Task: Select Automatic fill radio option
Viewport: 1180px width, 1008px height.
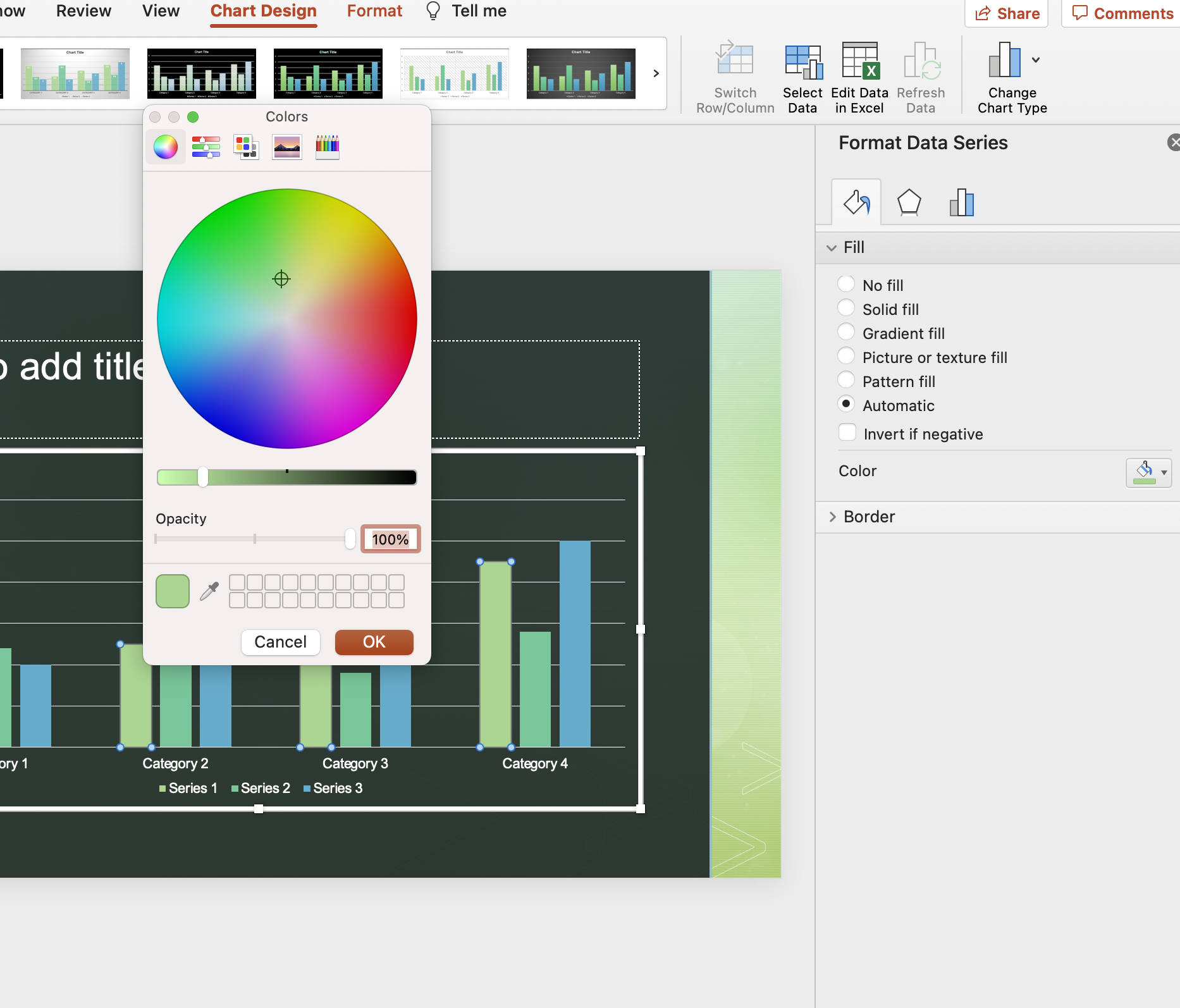Action: [845, 404]
